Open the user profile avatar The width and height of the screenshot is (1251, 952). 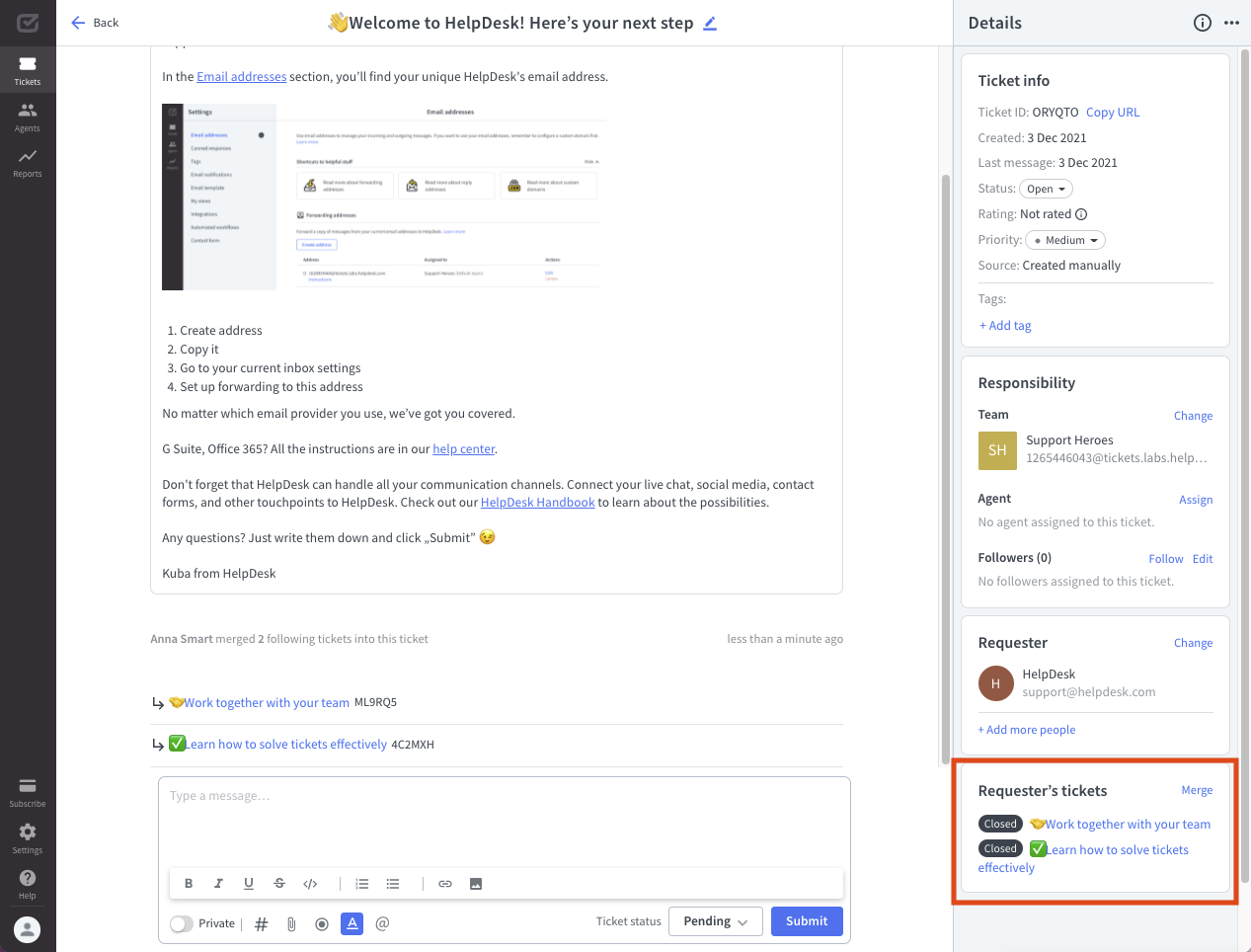tap(28, 928)
